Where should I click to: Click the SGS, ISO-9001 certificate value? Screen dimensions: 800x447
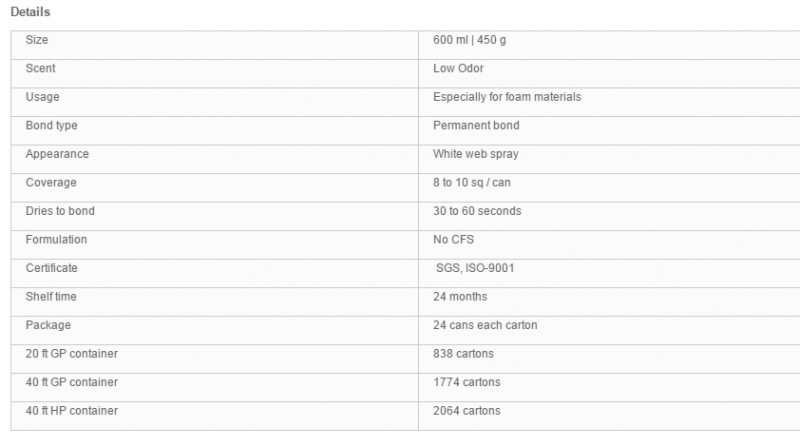475,268
